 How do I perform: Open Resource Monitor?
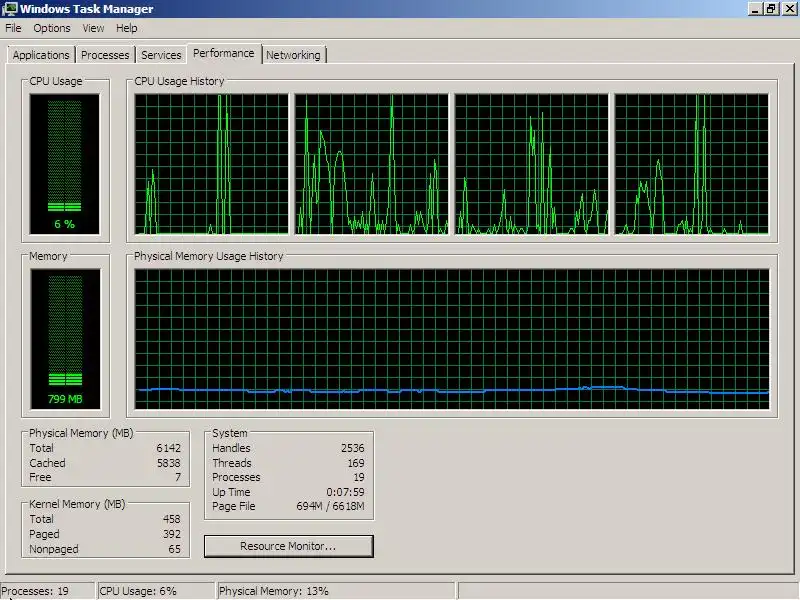[x=289, y=546]
